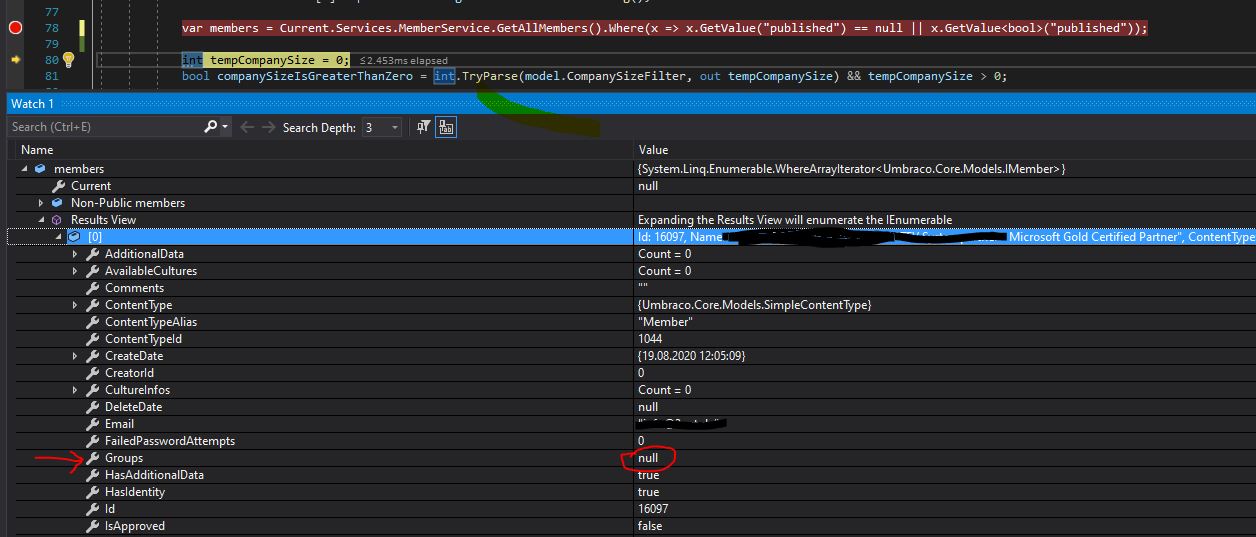Viewport: 1256px width, 537px height.
Task: Collapse the [0] result item
Action: coord(59,237)
